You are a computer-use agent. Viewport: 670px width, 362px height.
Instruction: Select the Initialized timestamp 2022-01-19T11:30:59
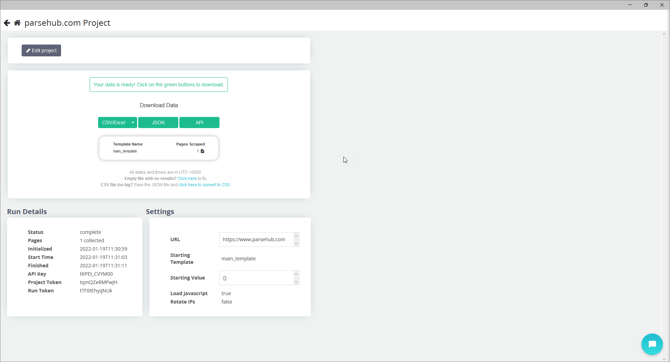(103, 249)
